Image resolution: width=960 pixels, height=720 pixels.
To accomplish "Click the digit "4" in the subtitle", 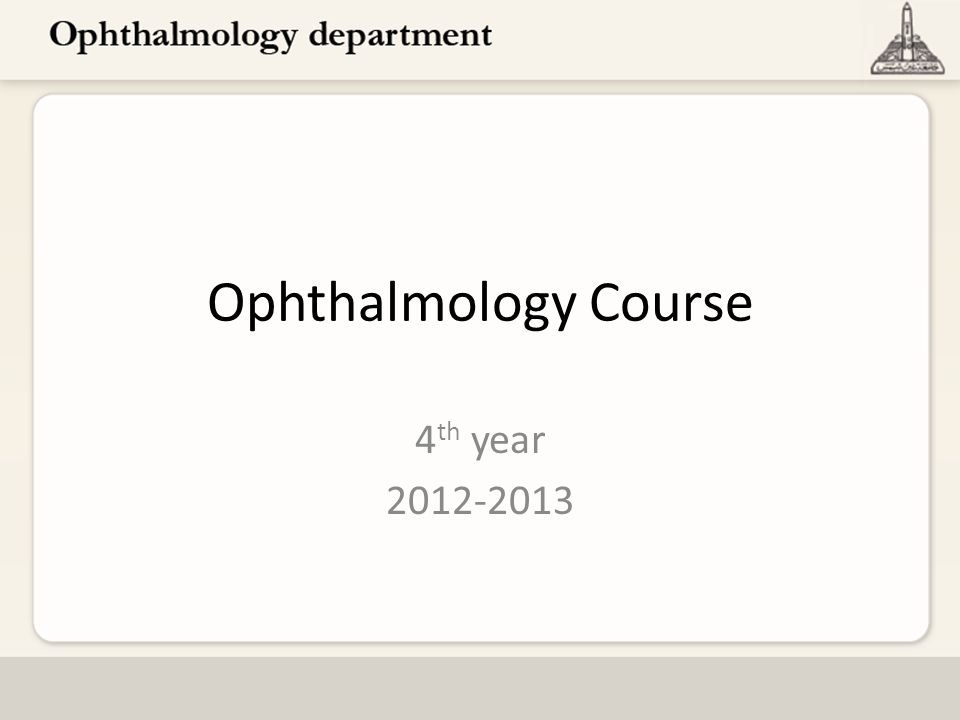I will point(425,440).
